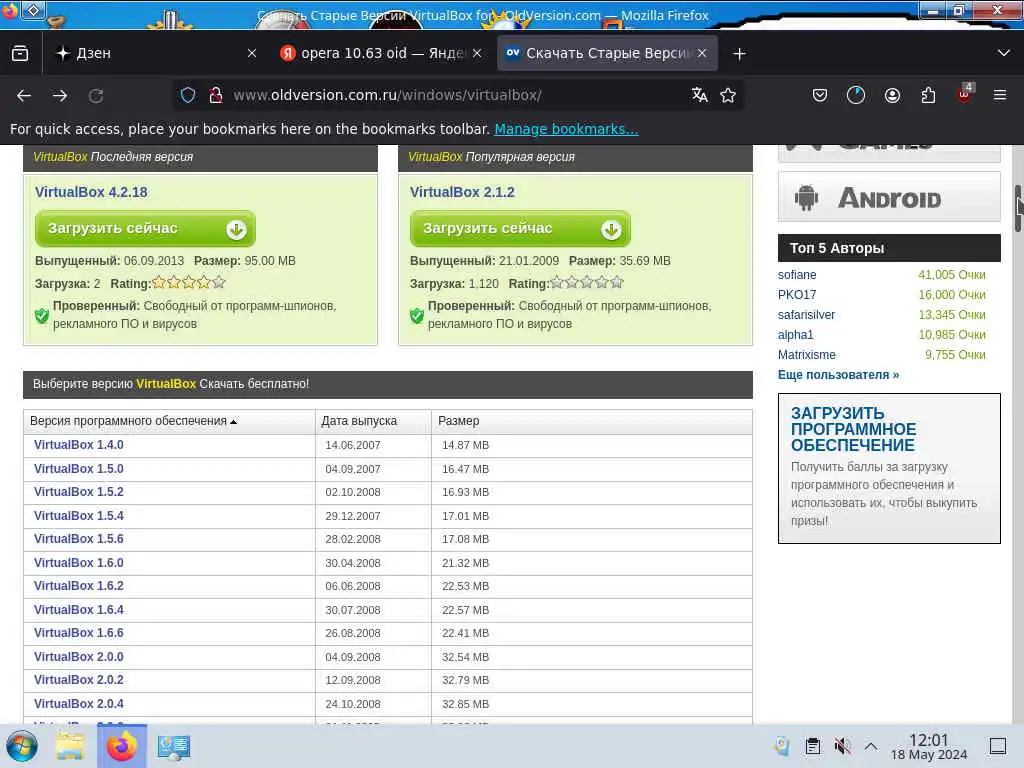Image resolution: width=1024 pixels, height=768 pixels.
Task: Expand the hidden system tray icons chevron
Action: (871, 746)
